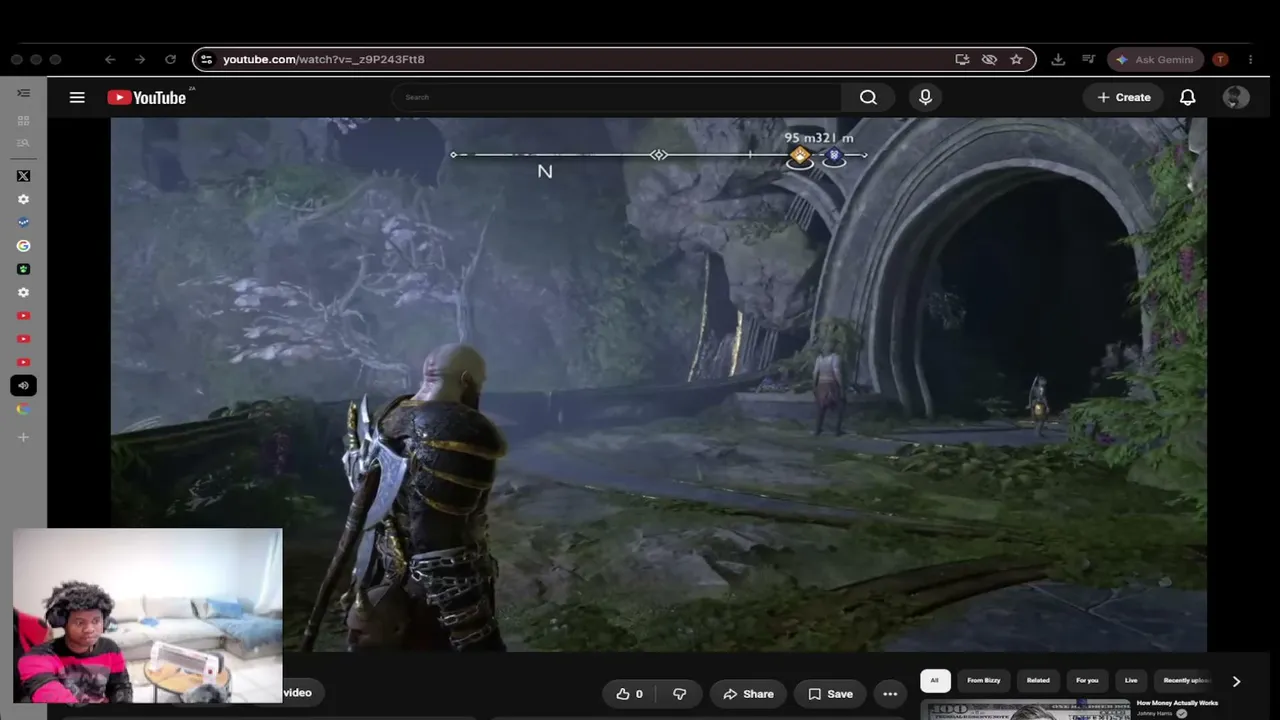Image resolution: width=1280 pixels, height=720 pixels.
Task: Open the YouTube account avatar menu
Action: click(1236, 97)
